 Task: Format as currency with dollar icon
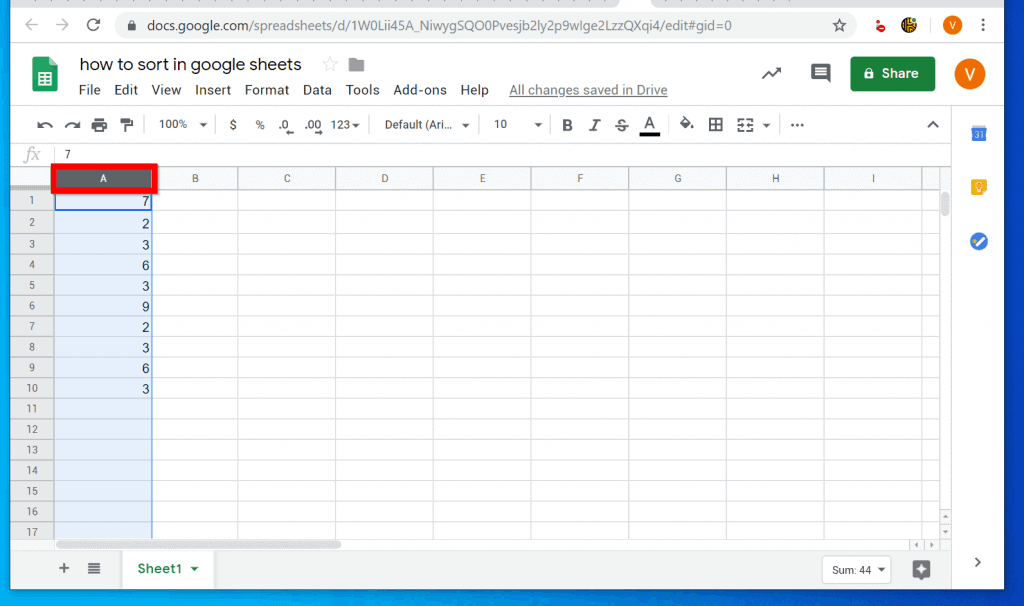233,125
